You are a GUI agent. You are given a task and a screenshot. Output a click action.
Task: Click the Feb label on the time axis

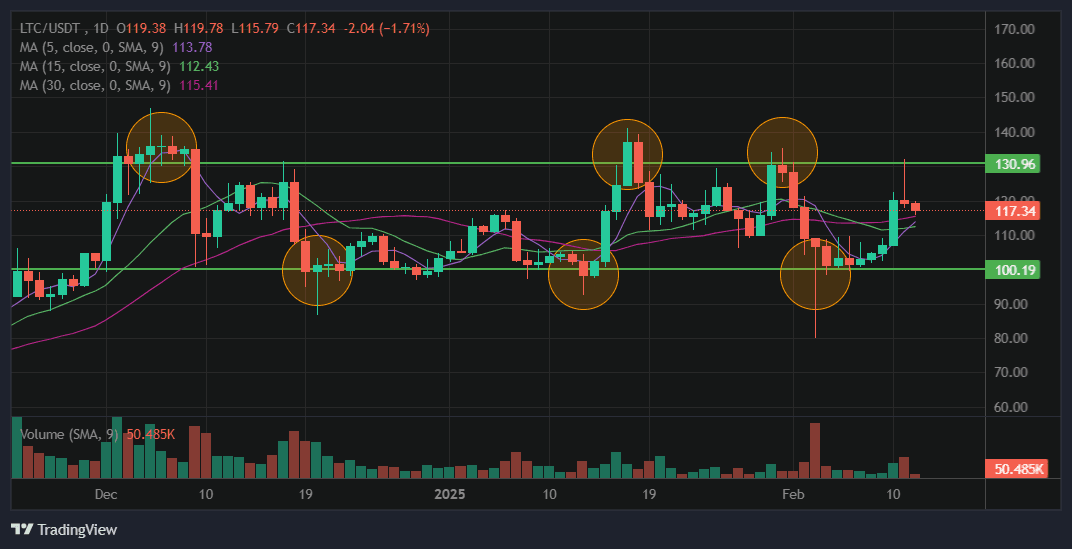click(793, 494)
